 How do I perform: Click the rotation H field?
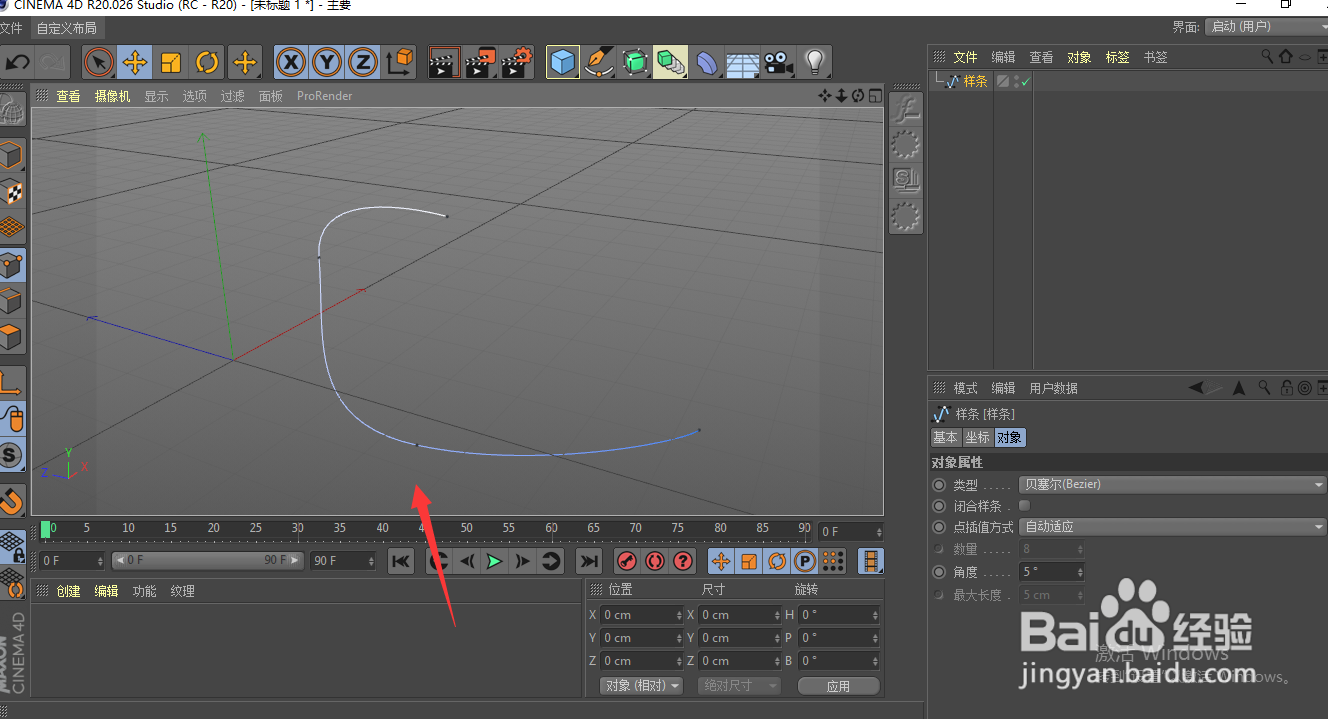pyautogui.click(x=840, y=615)
